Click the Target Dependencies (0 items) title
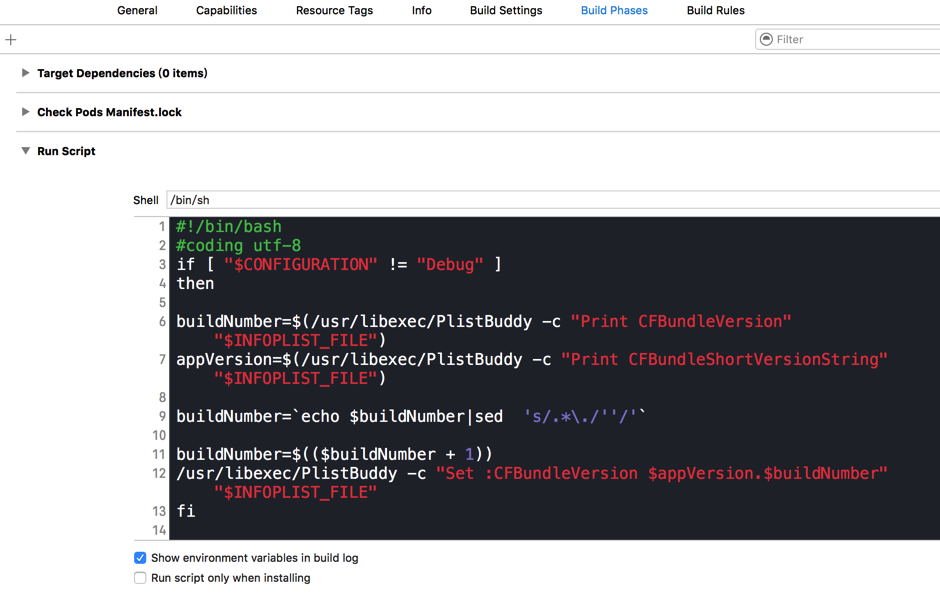The height and width of the screenshot is (596, 940). (x=122, y=73)
